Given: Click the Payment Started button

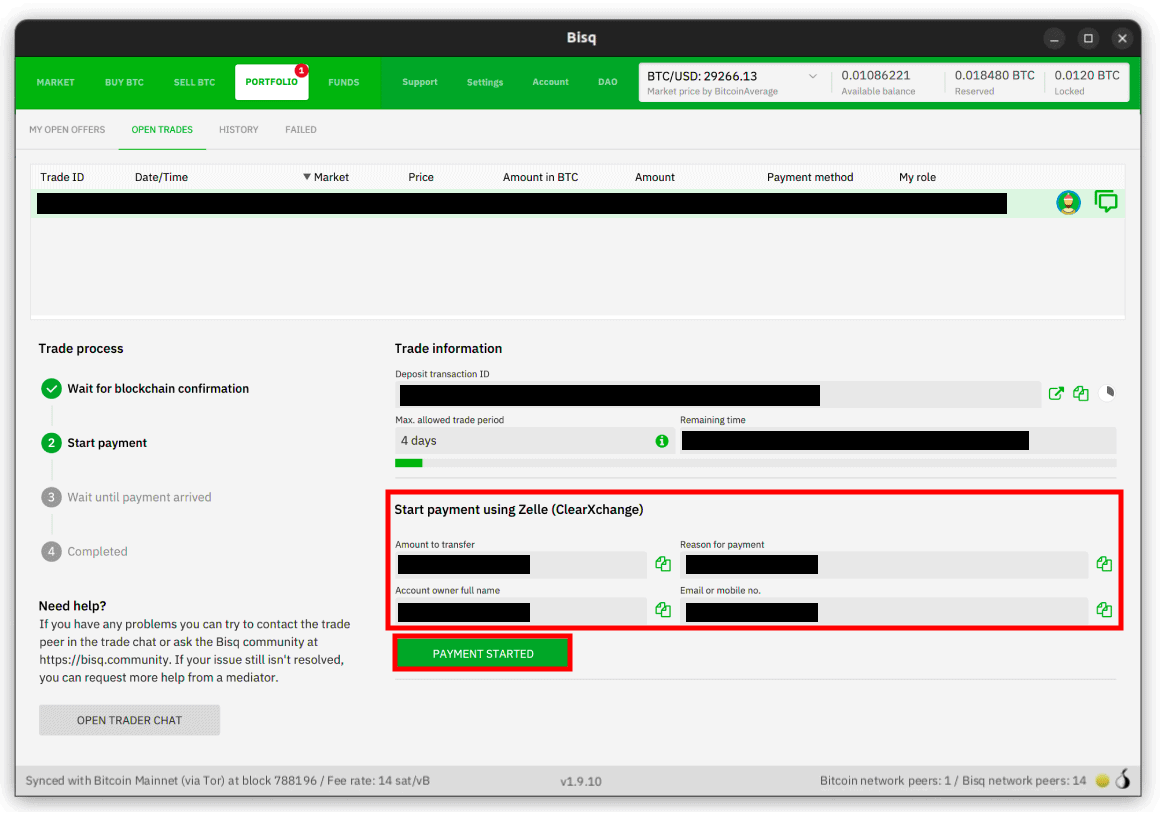Looking at the screenshot, I should click(x=482, y=653).
